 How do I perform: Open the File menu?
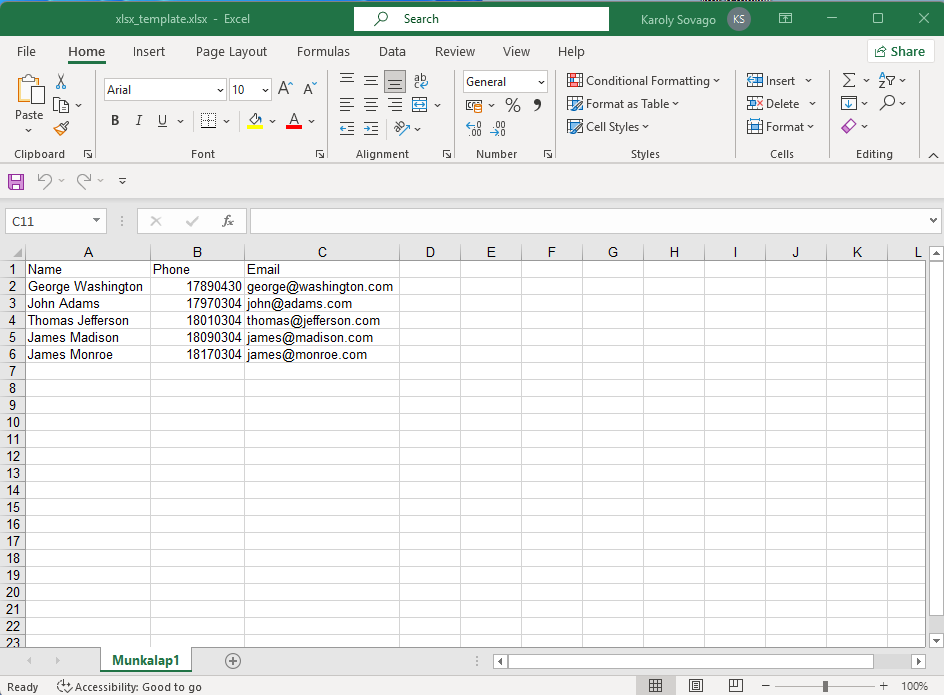26,52
